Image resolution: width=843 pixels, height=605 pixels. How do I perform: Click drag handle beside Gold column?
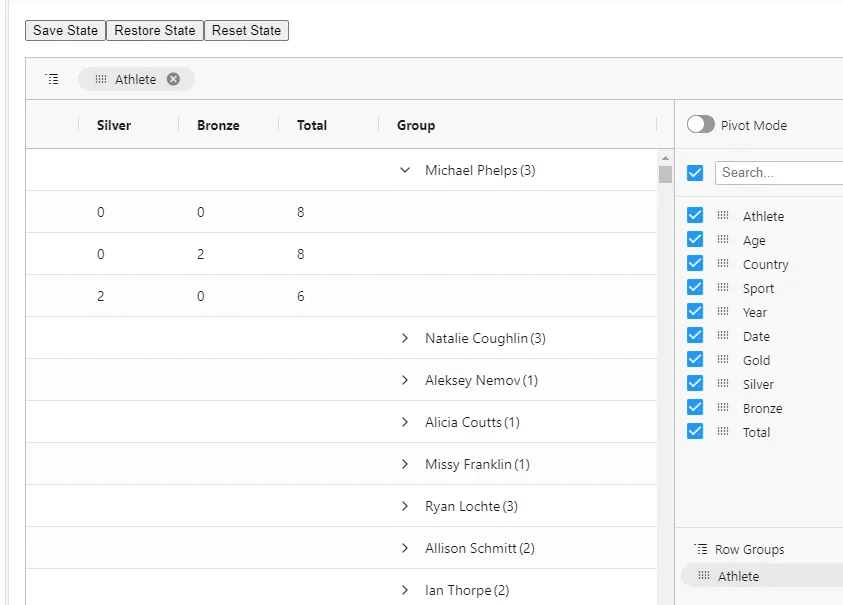[x=723, y=359]
